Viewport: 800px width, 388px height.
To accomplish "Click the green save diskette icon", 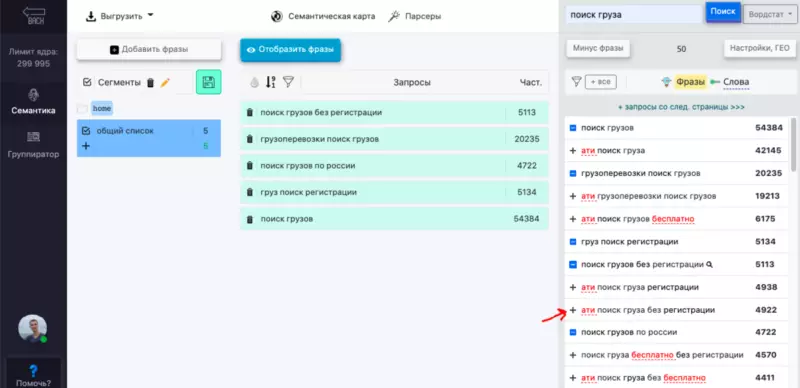I will 209,82.
